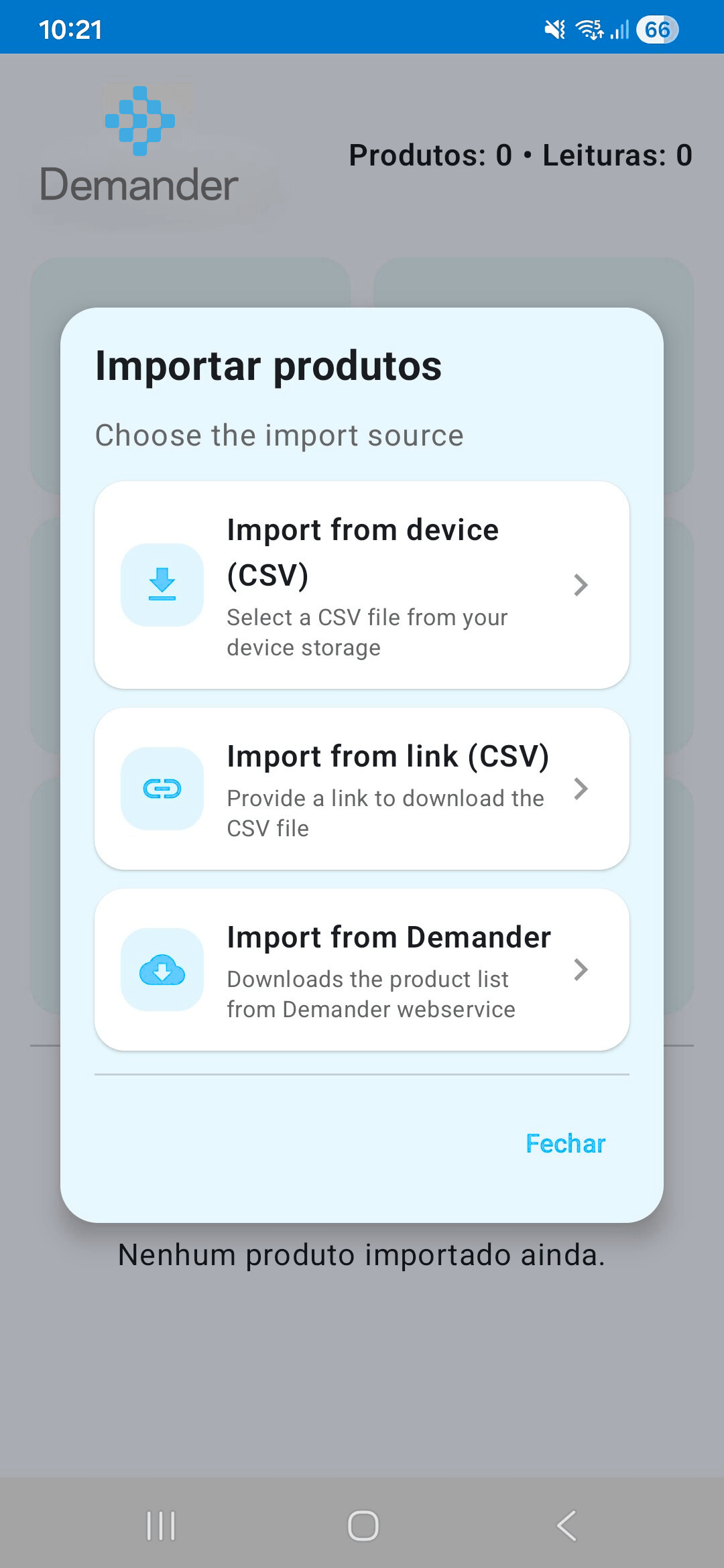Tap the download arrow icon for device import
Viewport: 724px width, 1568px height.
[162, 584]
